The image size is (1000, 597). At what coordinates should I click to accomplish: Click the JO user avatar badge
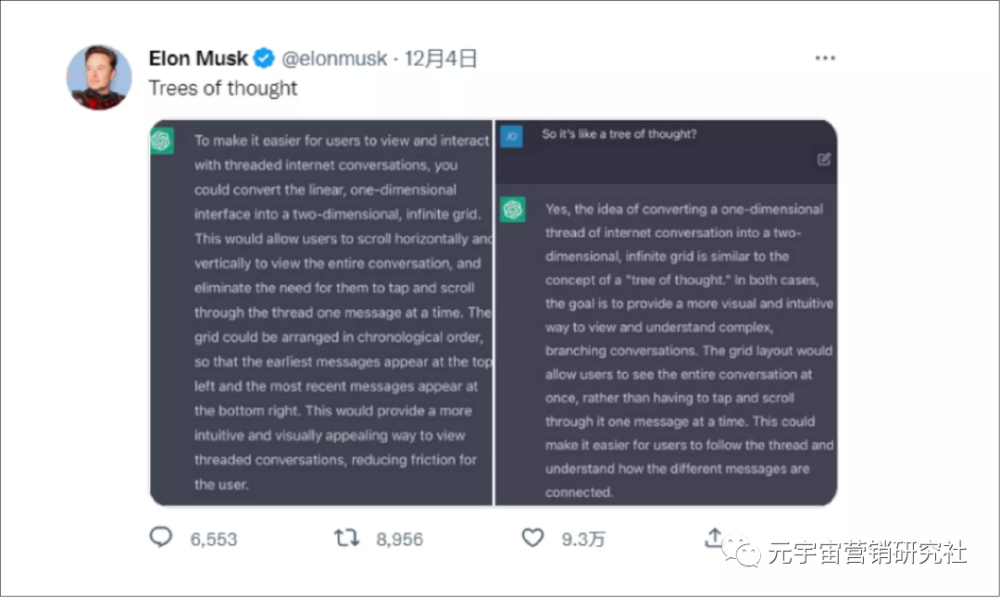coord(511,137)
